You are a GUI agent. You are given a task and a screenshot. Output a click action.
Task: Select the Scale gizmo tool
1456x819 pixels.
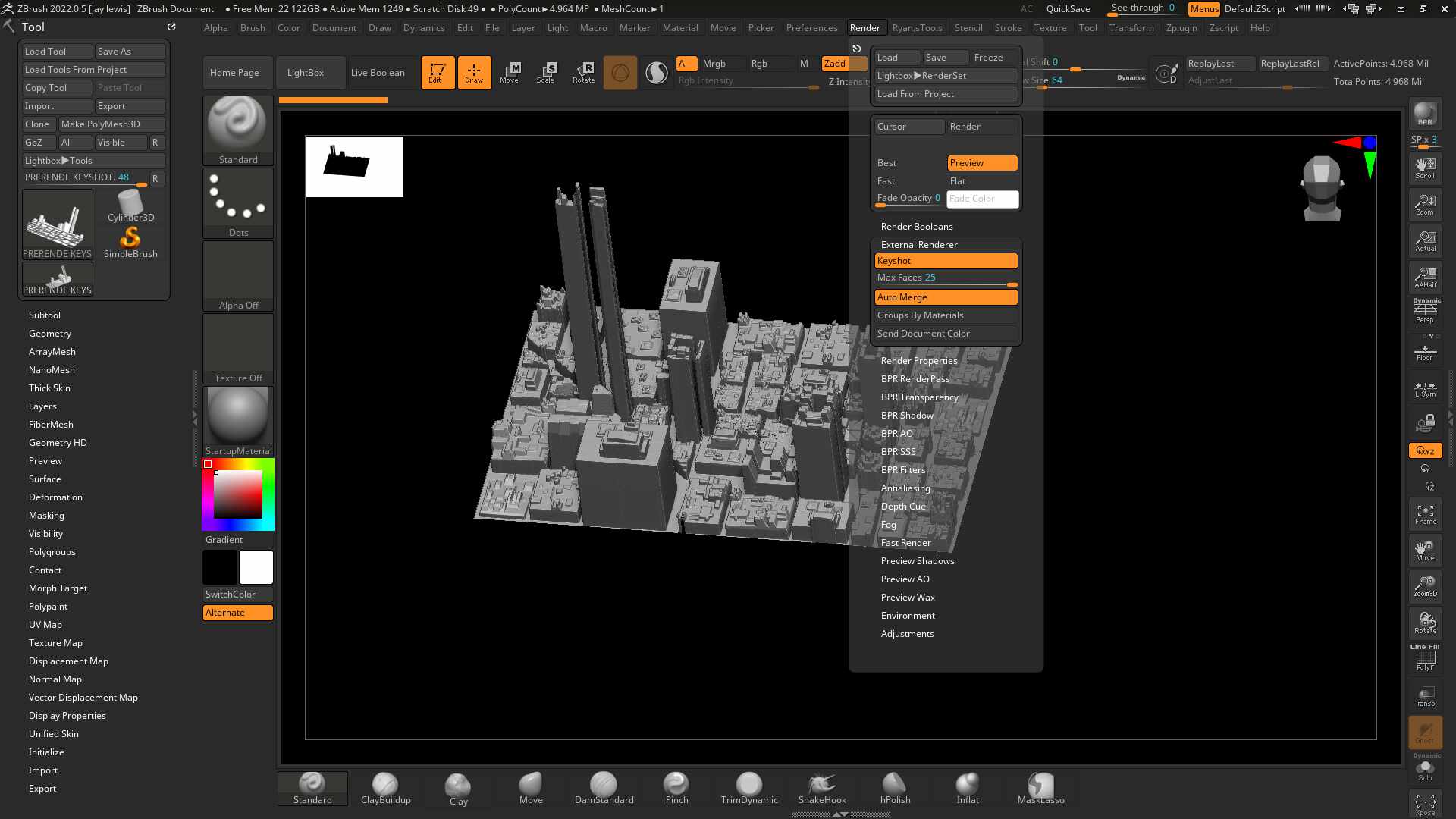[545, 73]
